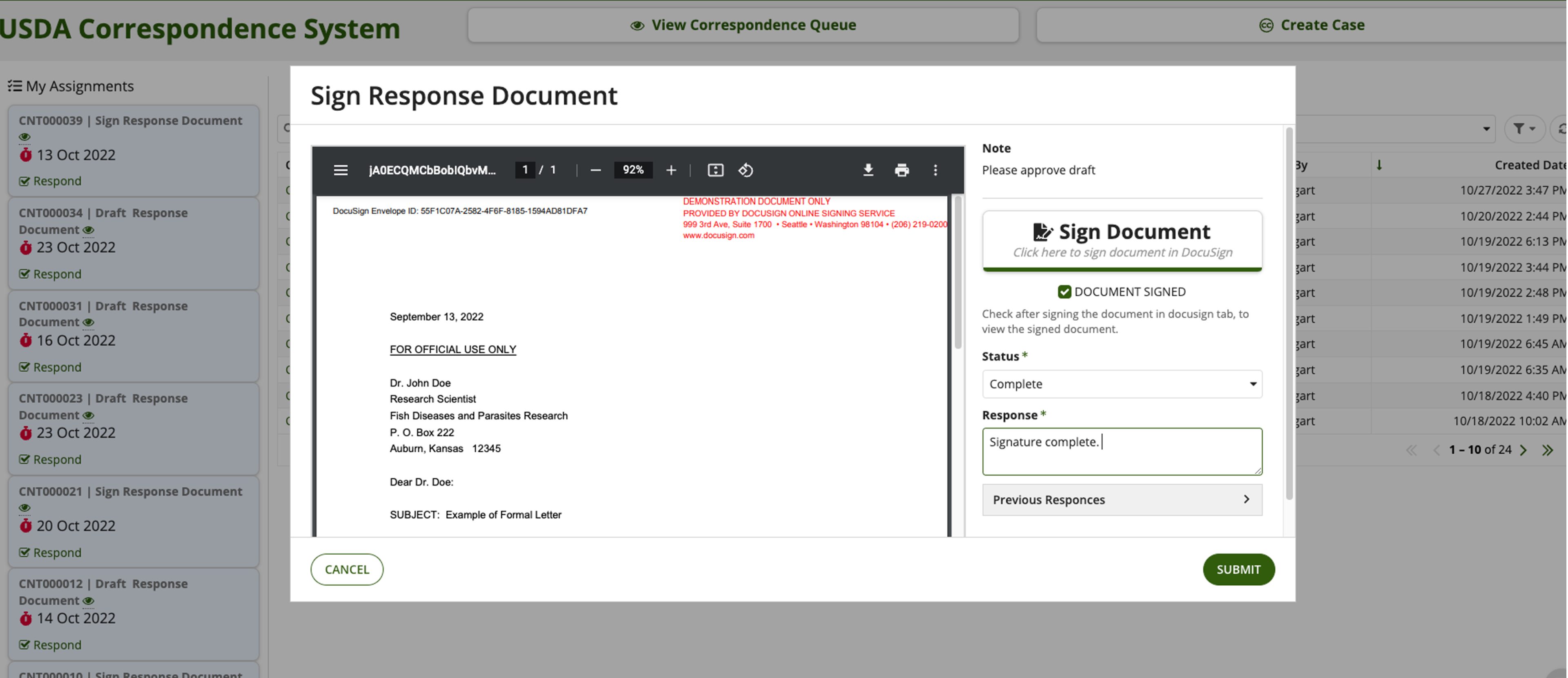
Task: Click the sort arrow beside Created Date
Action: 1379,165
